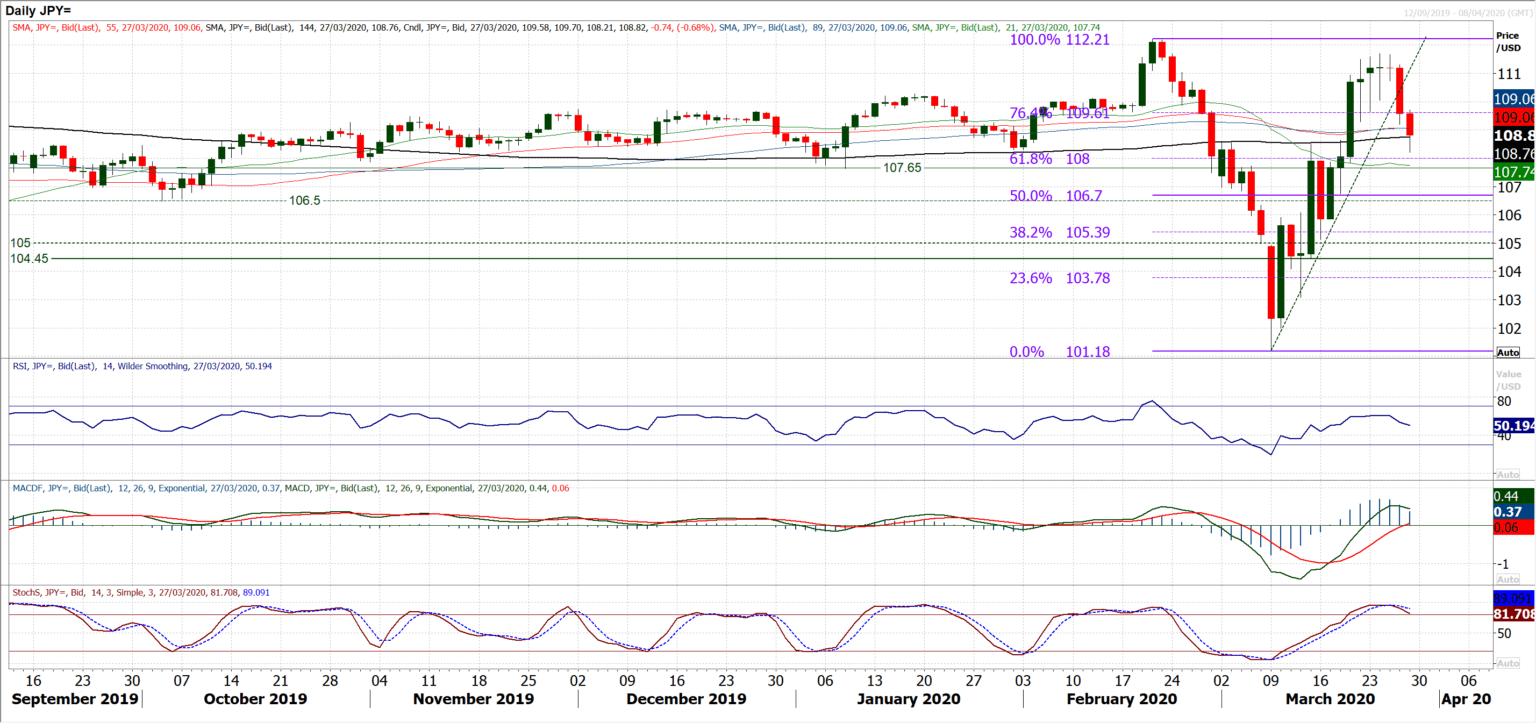This screenshot has width=1536, height=723.
Task: Click the March 2020 date axis label
Action: click(x=1330, y=699)
